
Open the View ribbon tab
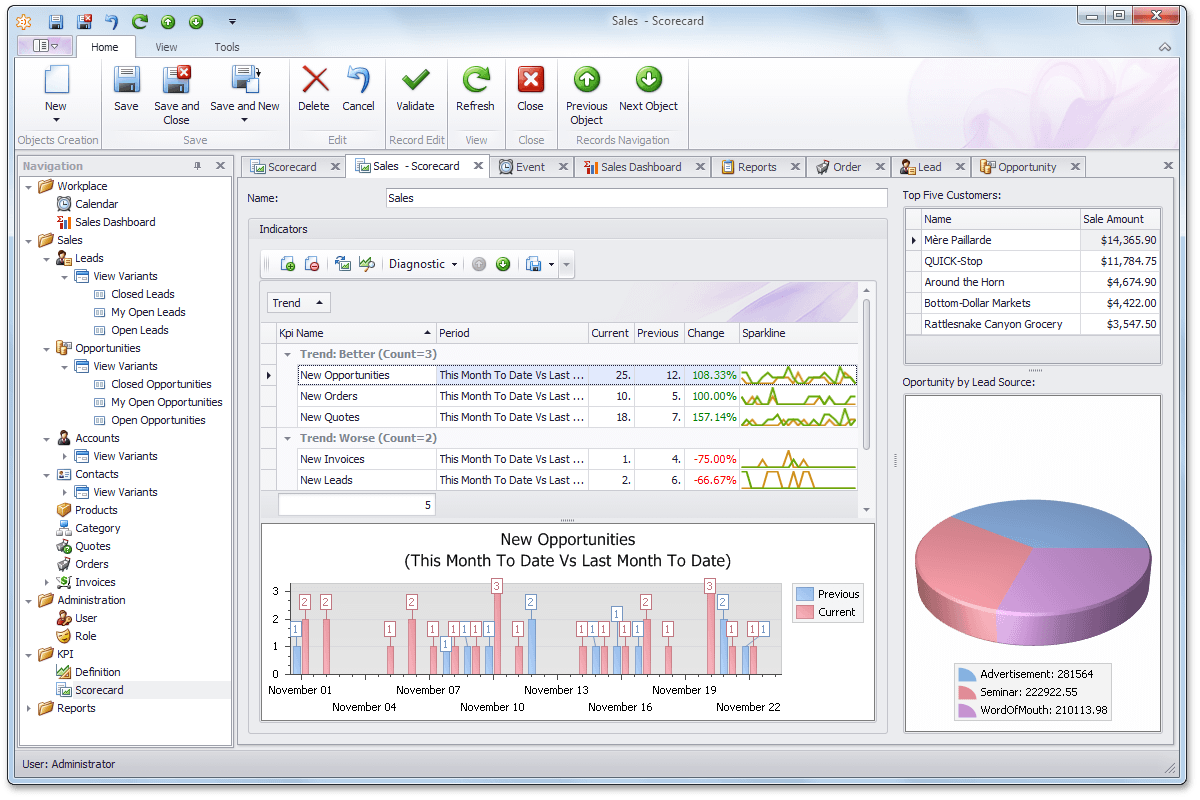tap(166, 47)
